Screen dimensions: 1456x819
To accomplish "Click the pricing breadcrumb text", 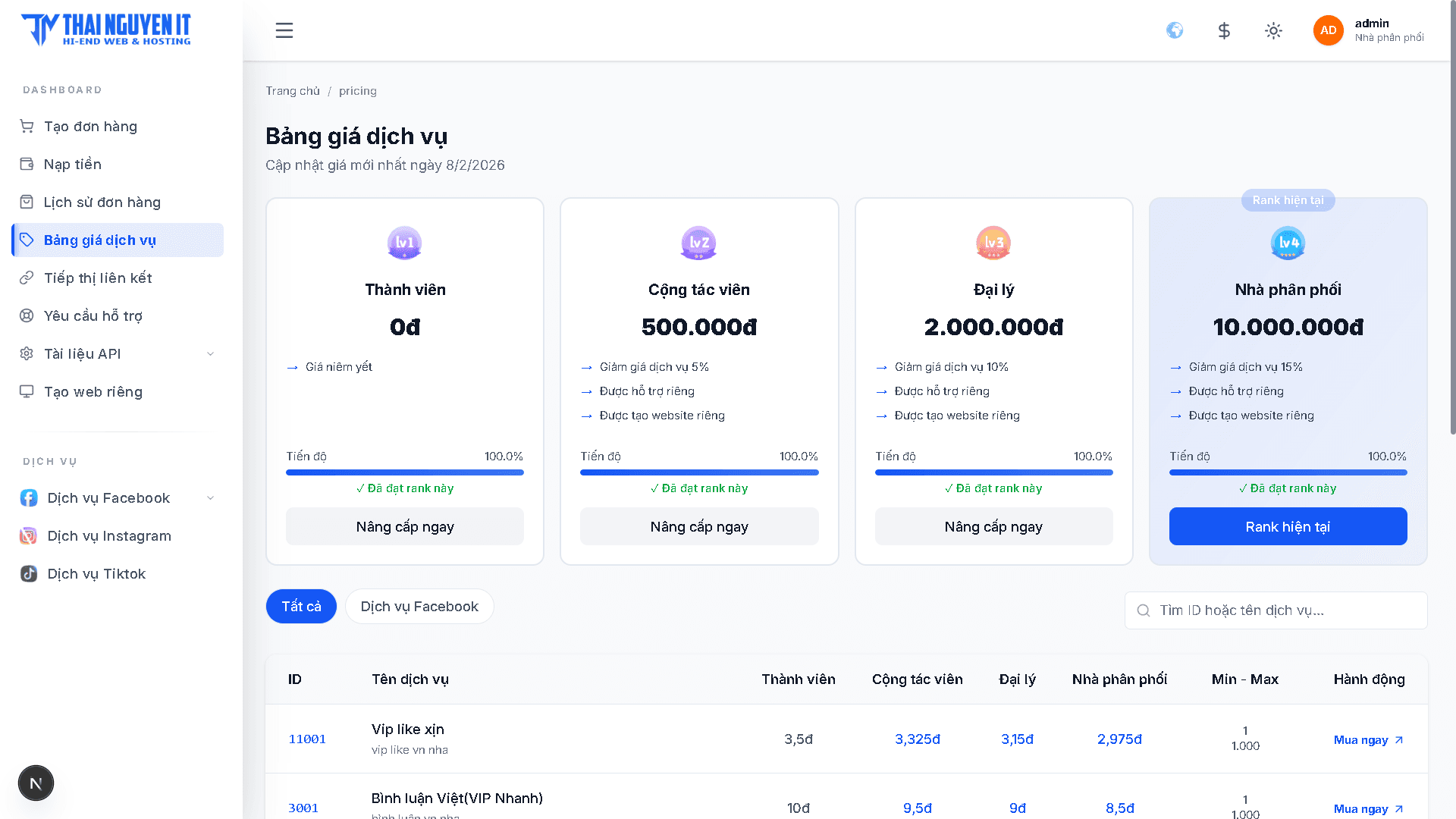I will 358,91.
